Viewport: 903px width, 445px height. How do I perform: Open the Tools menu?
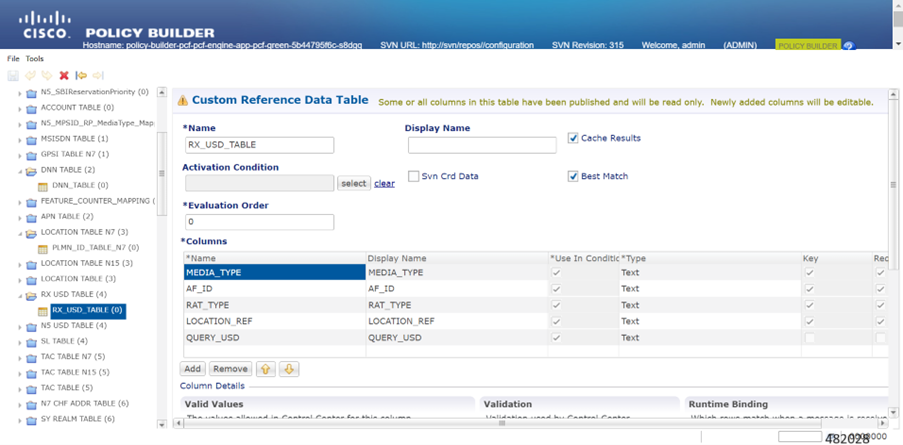pyautogui.click(x=35, y=59)
